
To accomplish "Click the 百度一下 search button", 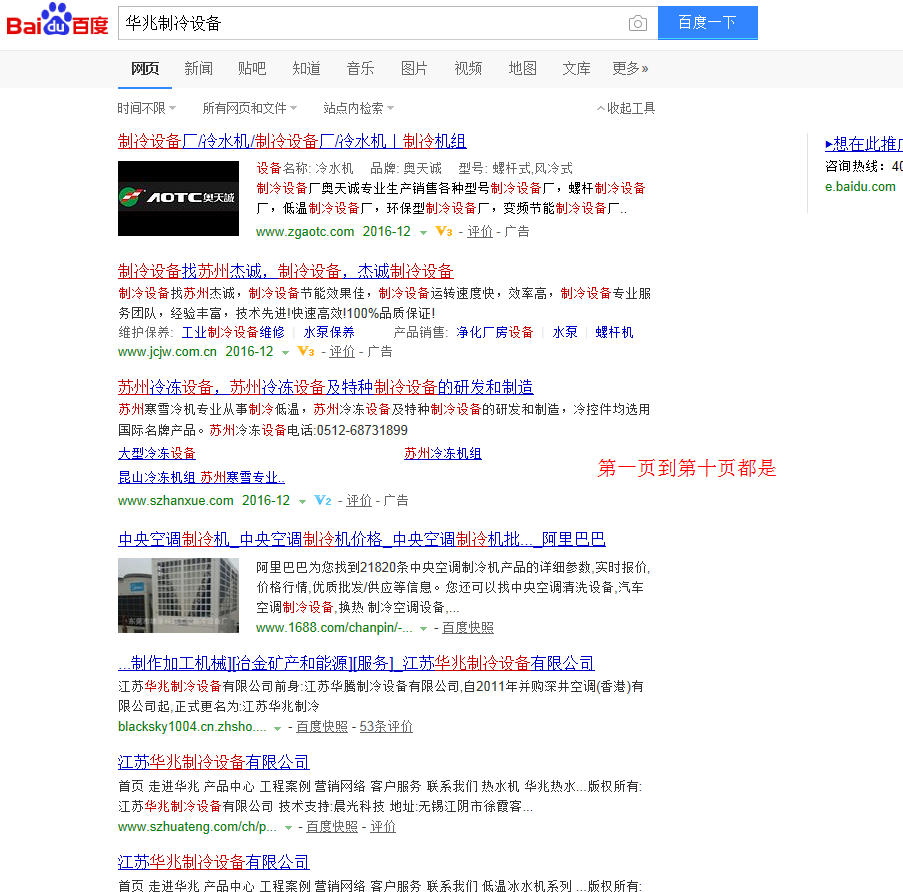I will click(x=707, y=23).
